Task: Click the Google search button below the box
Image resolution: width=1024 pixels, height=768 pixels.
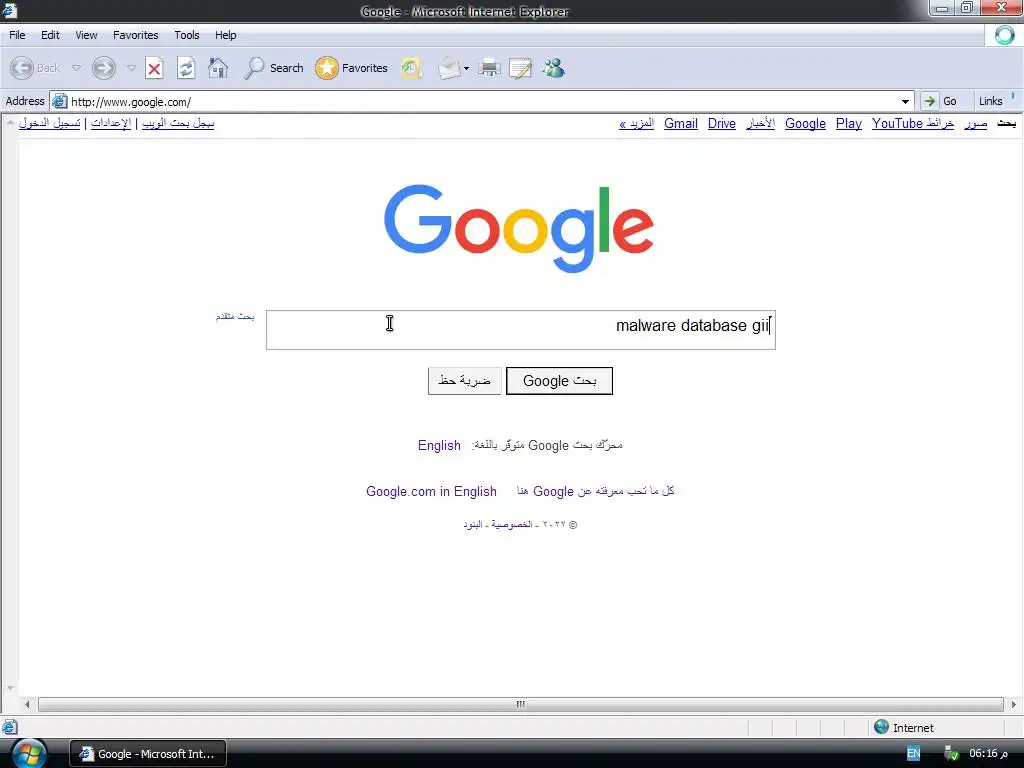Action: (560, 381)
